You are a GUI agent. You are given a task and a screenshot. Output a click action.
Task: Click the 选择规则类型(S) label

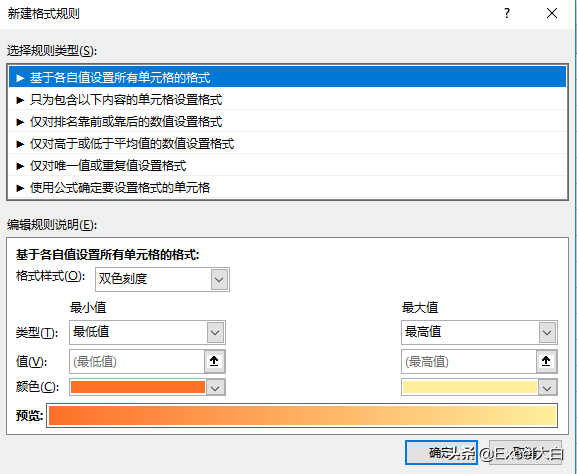coord(52,50)
